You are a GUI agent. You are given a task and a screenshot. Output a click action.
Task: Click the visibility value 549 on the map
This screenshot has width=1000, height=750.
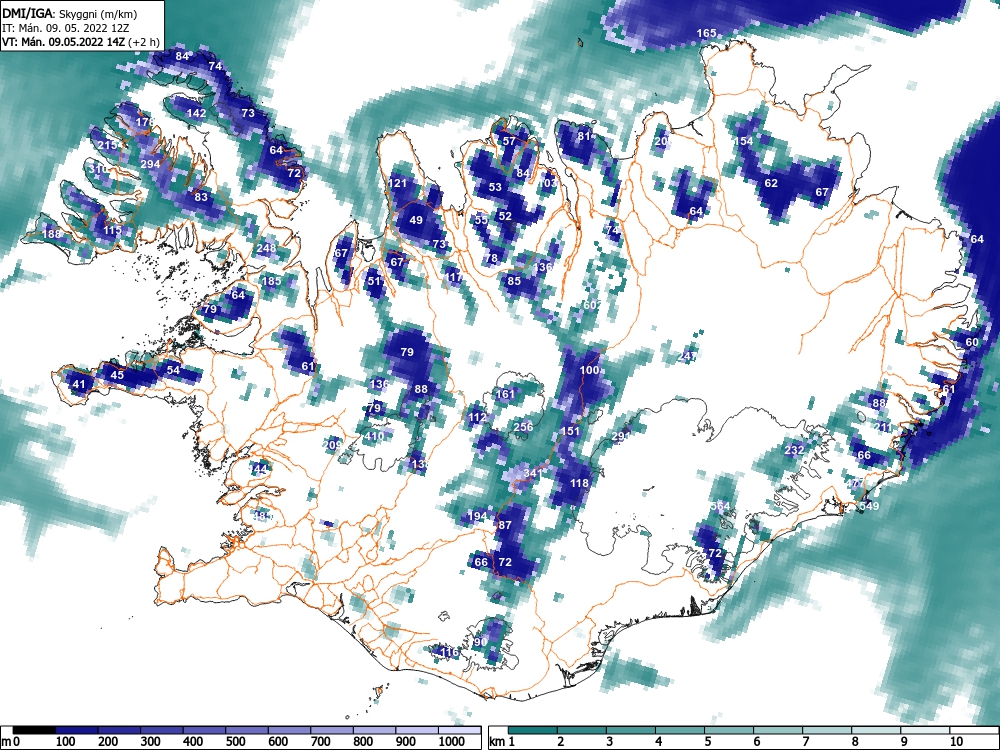[x=869, y=506]
